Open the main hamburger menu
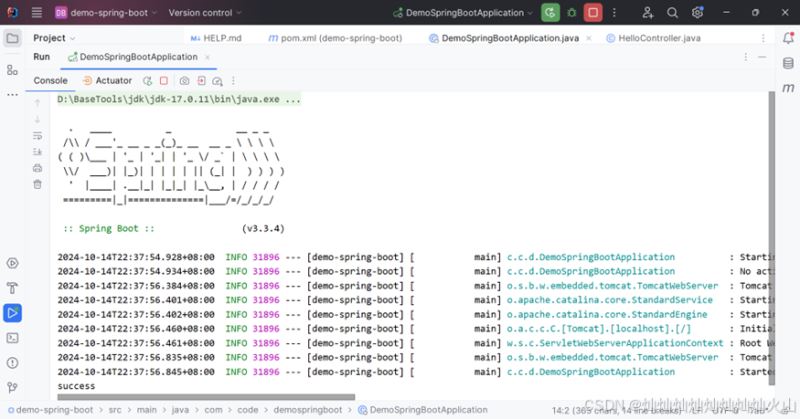Screen dimensions: 800x419 tap(37, 13)
